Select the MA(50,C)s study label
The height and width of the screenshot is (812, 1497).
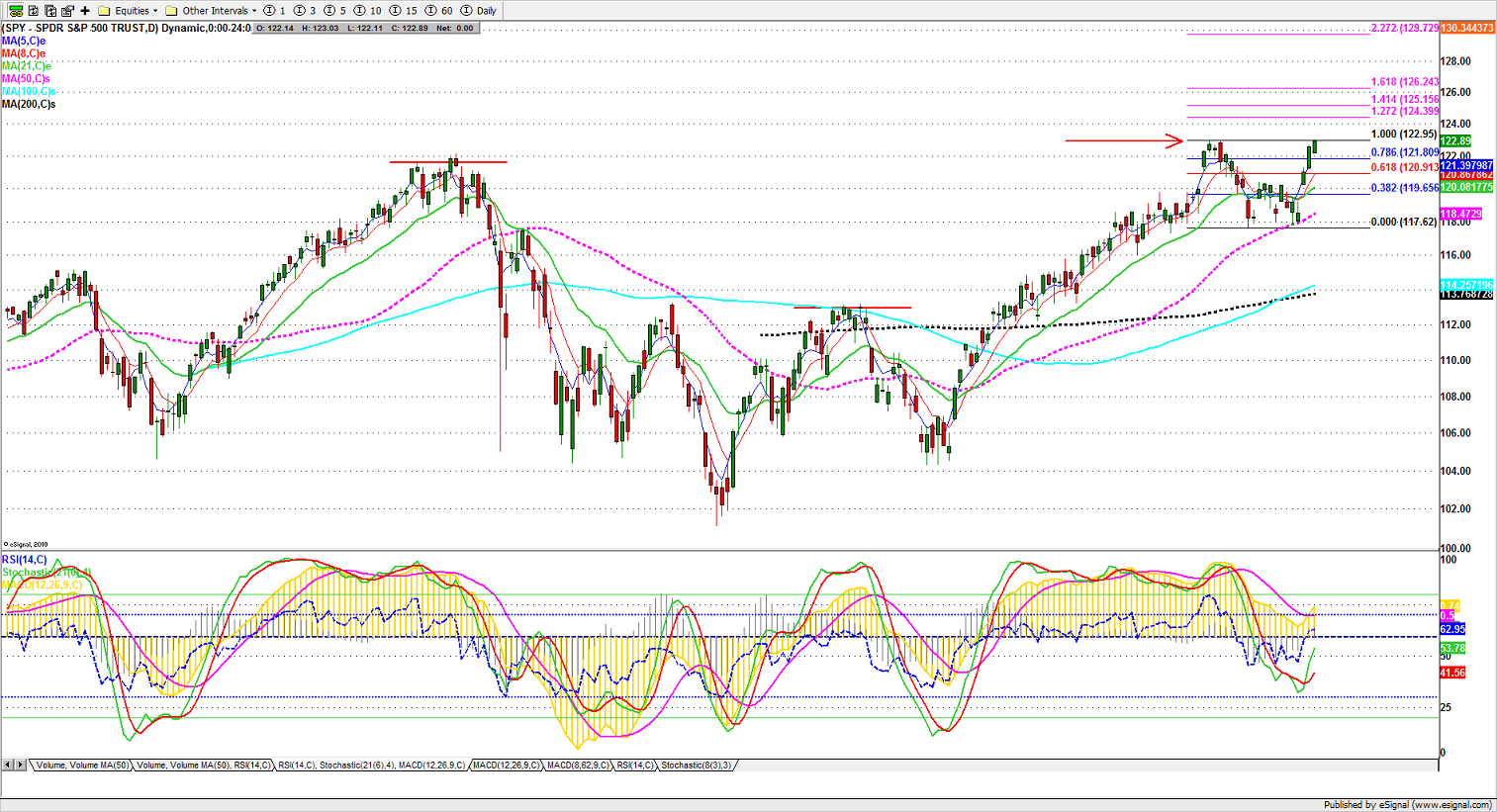(26, 78)
